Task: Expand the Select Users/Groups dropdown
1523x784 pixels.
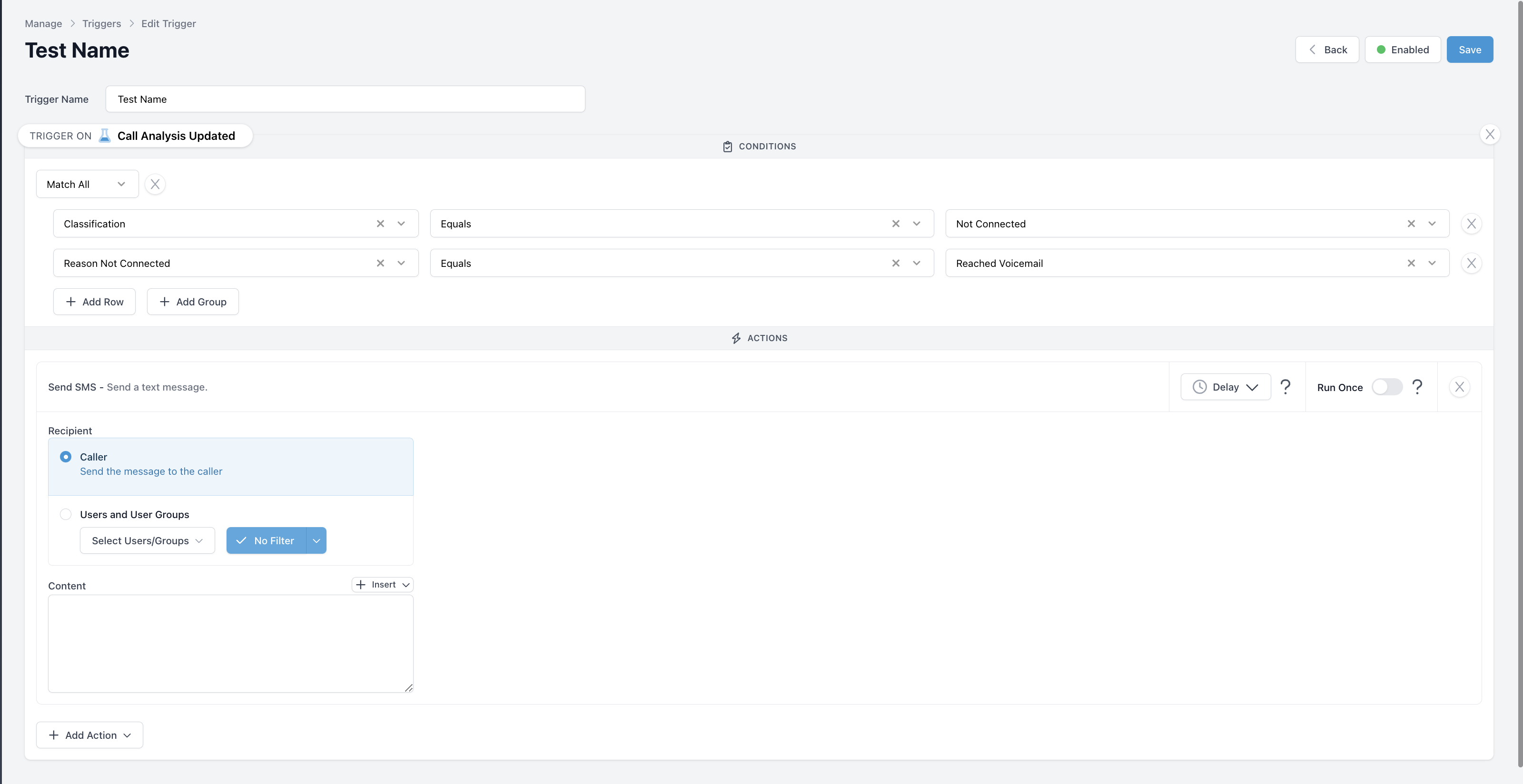Action: click(147, 540)
